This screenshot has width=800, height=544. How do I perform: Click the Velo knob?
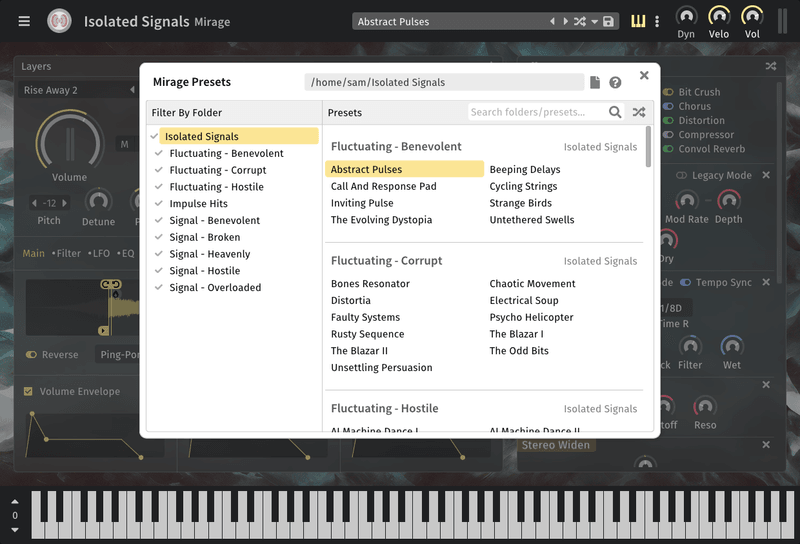pos(719,16)
